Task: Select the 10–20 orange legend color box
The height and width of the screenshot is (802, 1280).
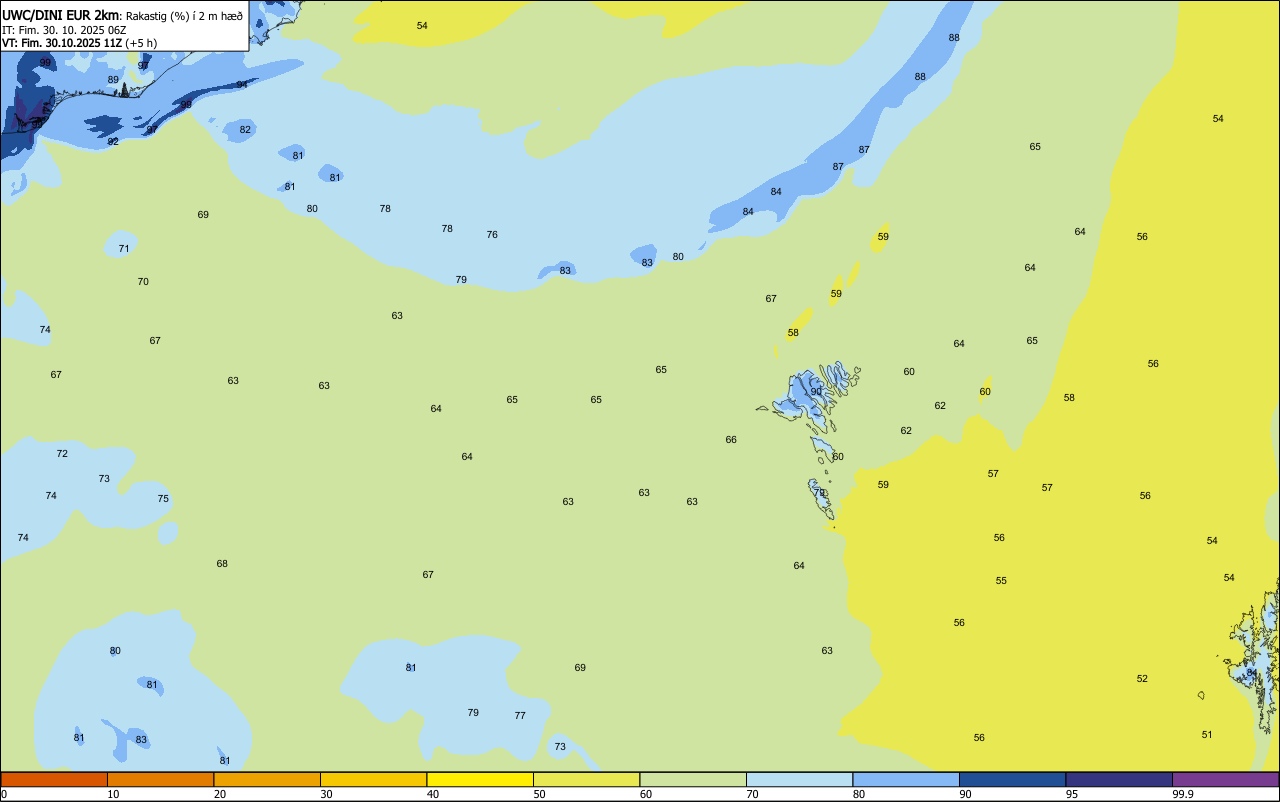Action: point(160,779)
